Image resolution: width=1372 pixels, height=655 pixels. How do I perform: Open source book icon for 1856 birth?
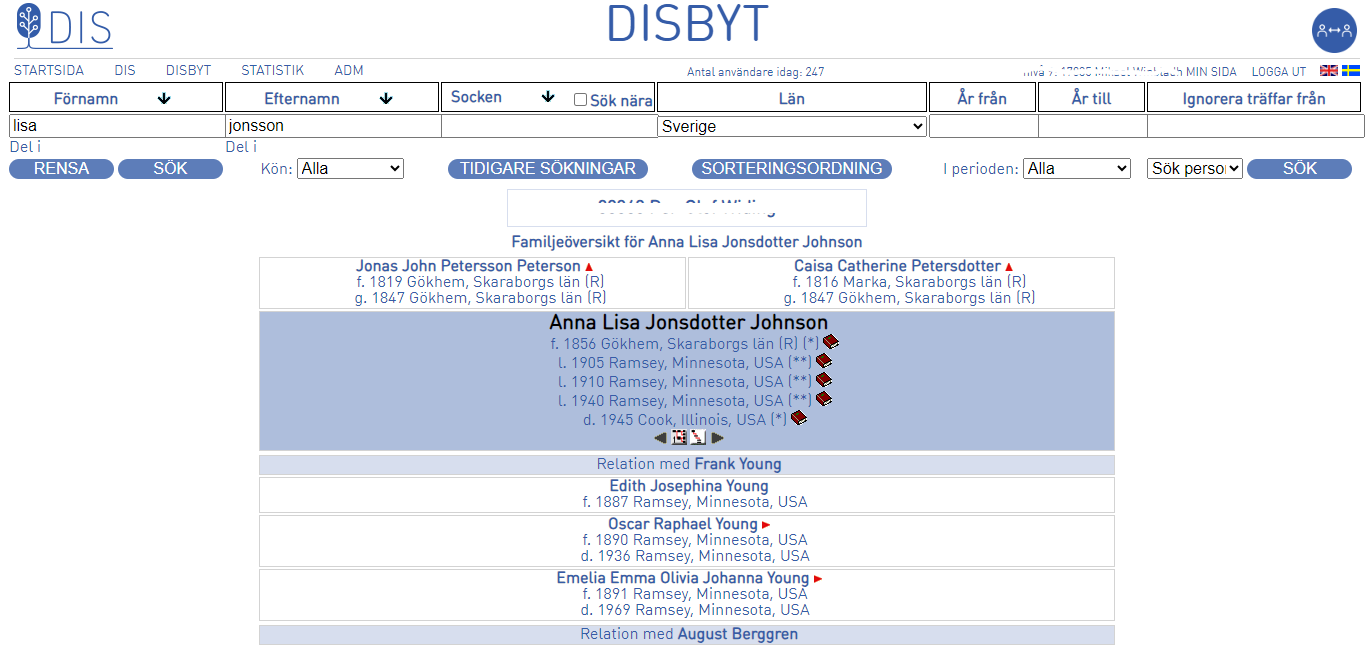(830, 343)
